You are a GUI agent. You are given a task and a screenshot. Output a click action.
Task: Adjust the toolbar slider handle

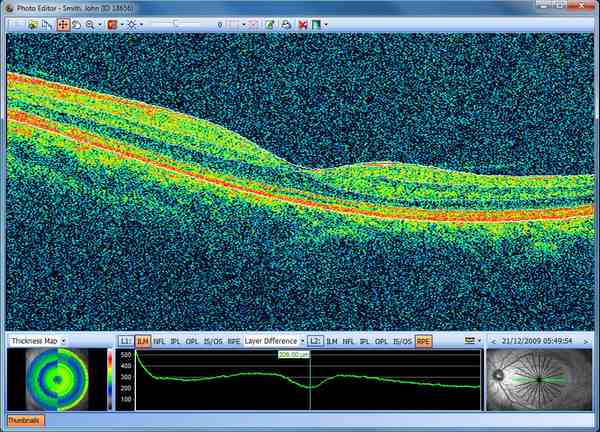tap(176, 24)
